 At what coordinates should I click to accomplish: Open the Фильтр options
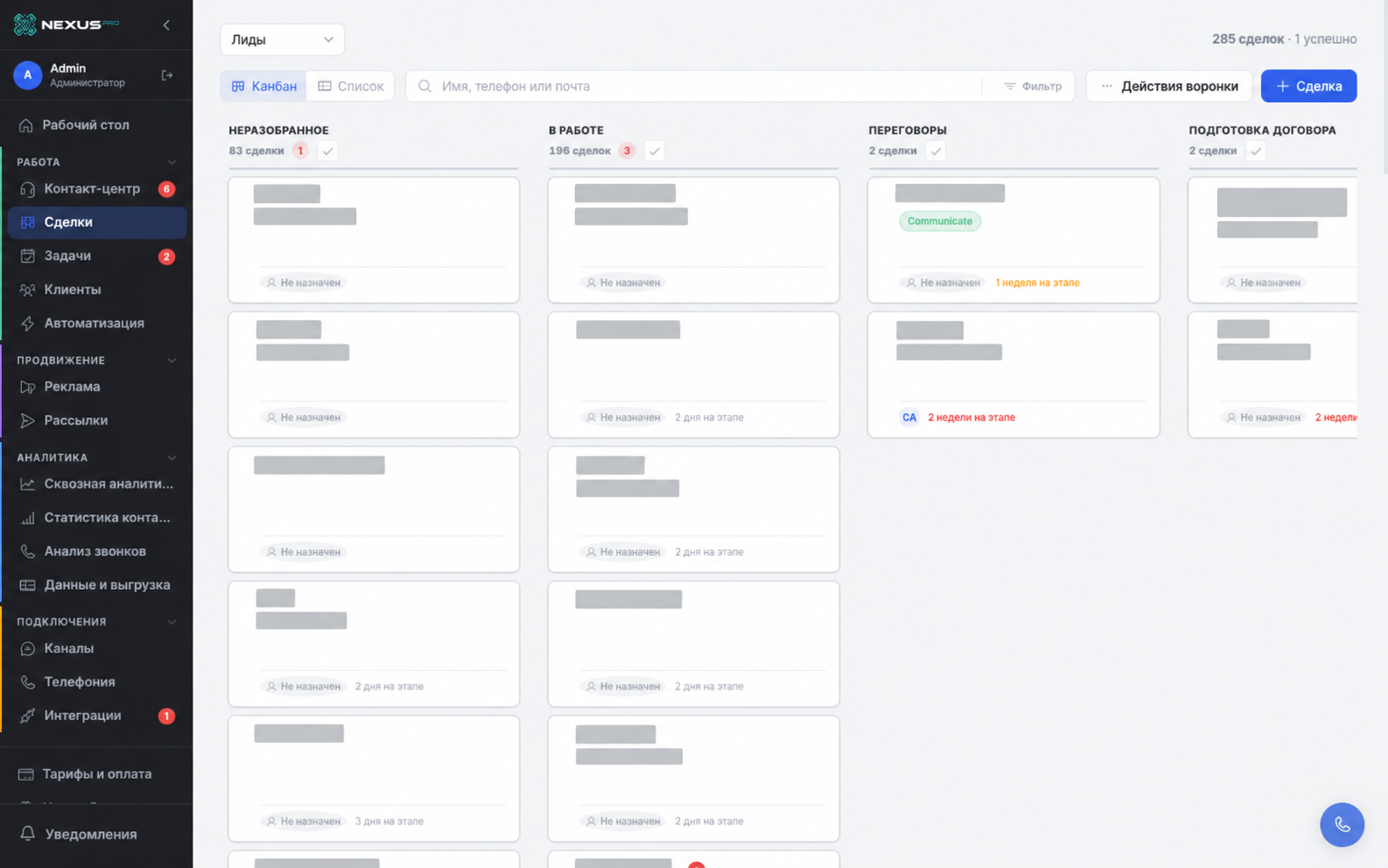tap(1033, 86)
